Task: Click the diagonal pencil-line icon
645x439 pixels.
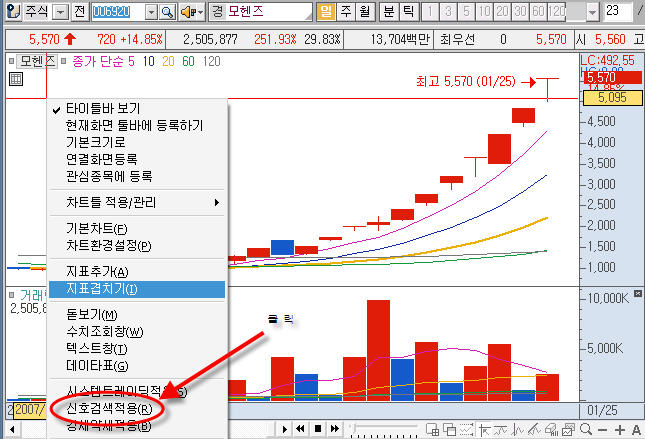Action: tap(534, 429)
